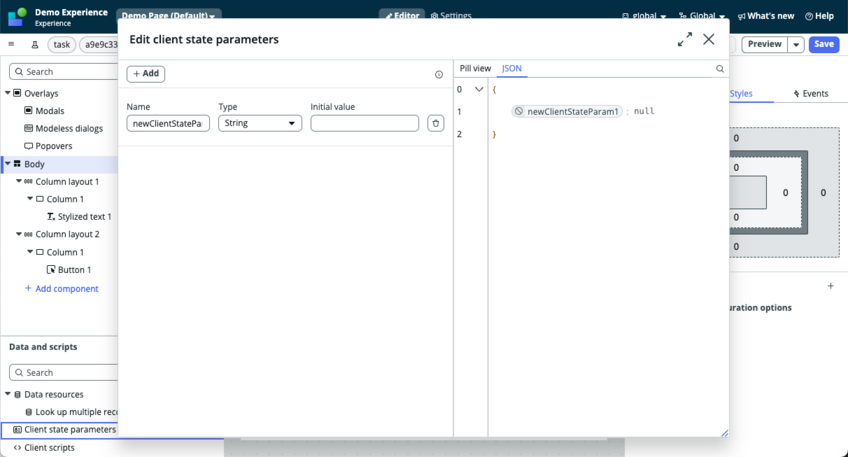Screen dimensions: 848x457
Task: Click the flask test icon in toolbar
Action: point(35,44)
